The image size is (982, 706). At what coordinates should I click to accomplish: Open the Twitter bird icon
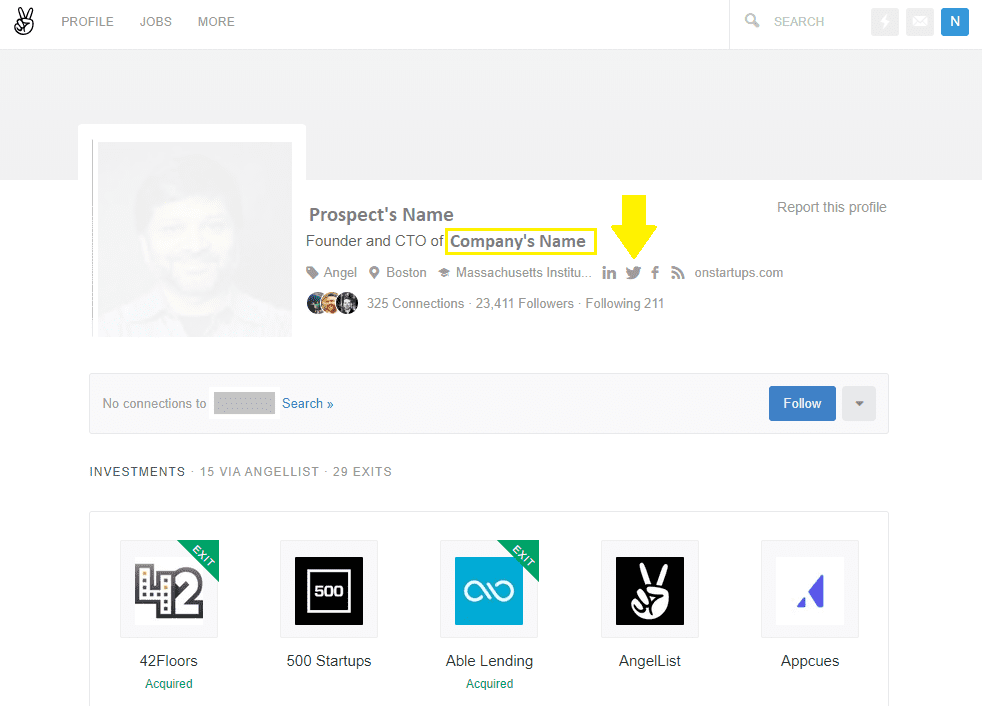[633, 273]
